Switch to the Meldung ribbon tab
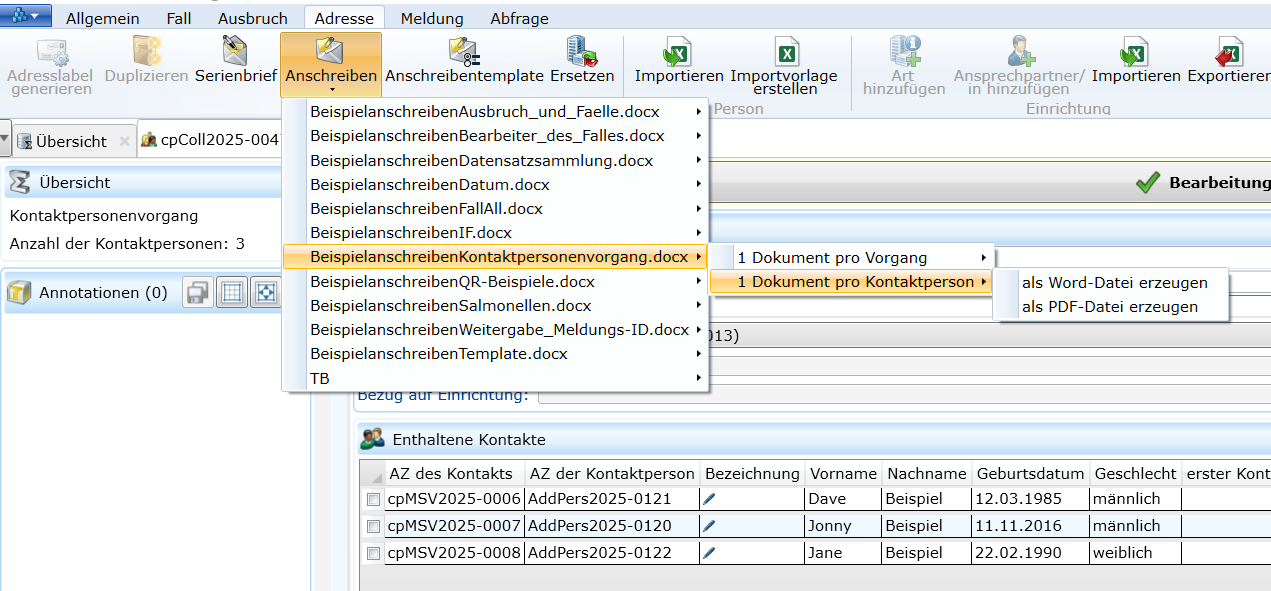 (432, 18)
